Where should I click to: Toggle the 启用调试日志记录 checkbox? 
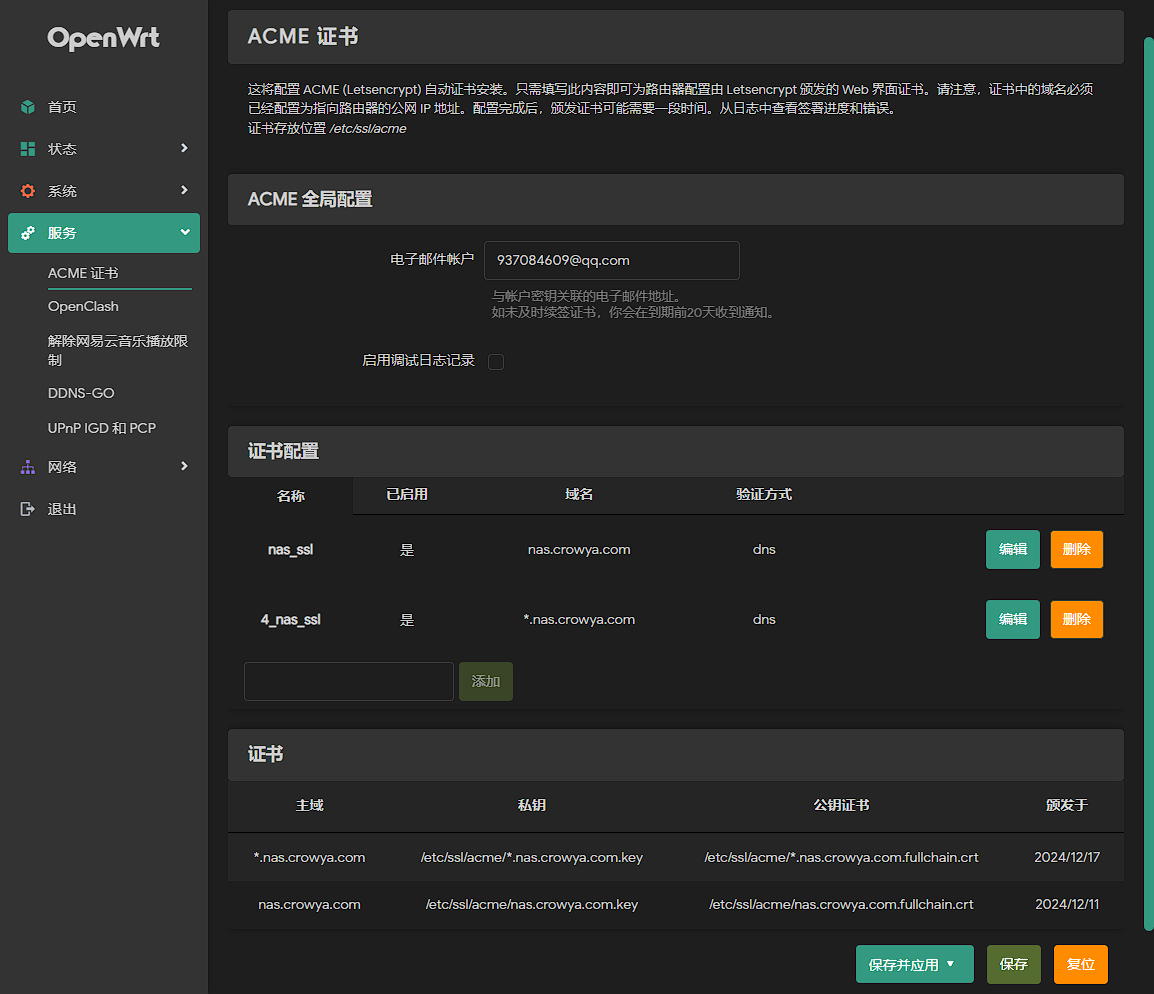pyautogui.click(x=496, y=361)
